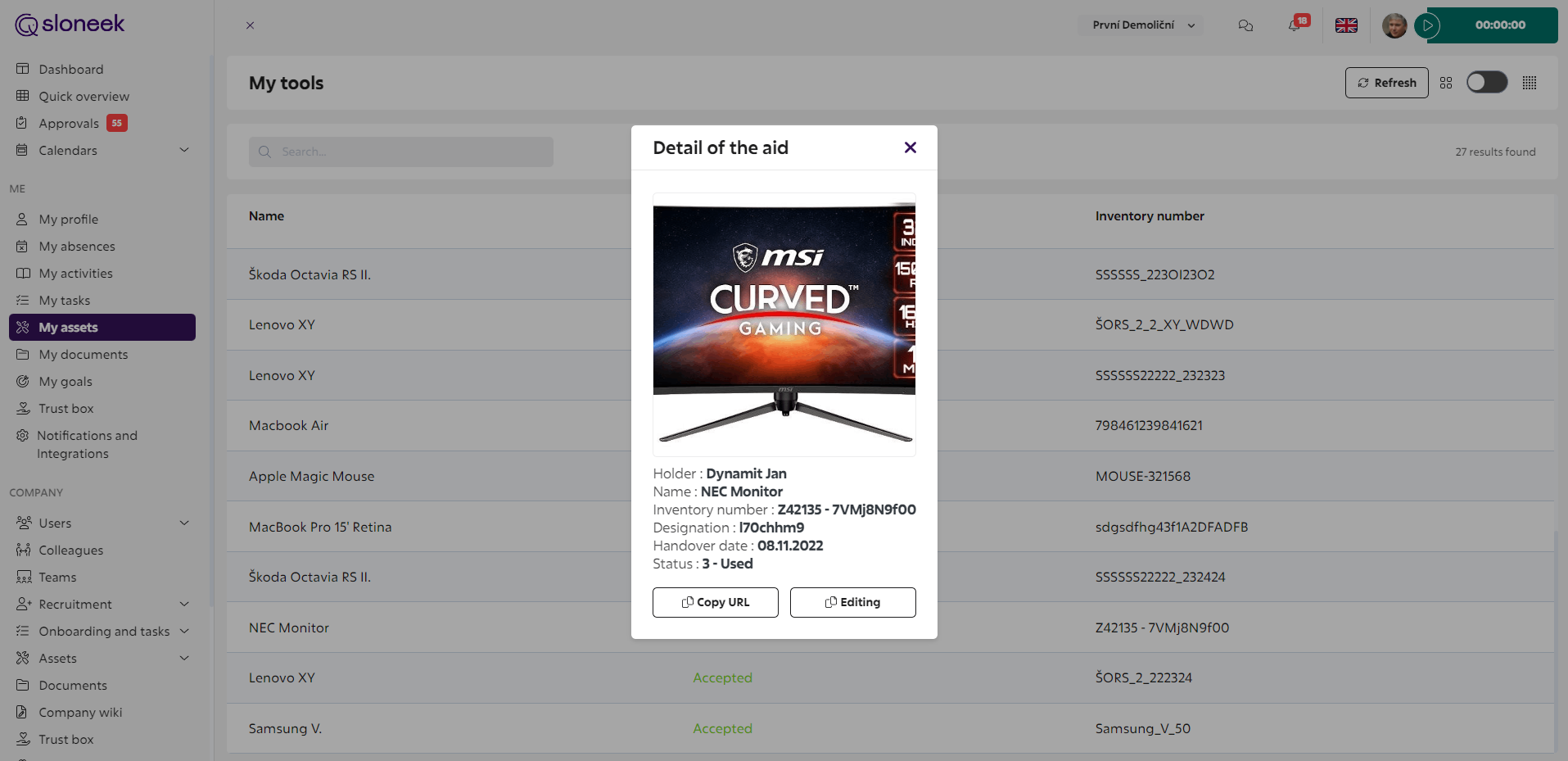Open My activities page
Screen dimensions: 1568x761
[76, 274]
